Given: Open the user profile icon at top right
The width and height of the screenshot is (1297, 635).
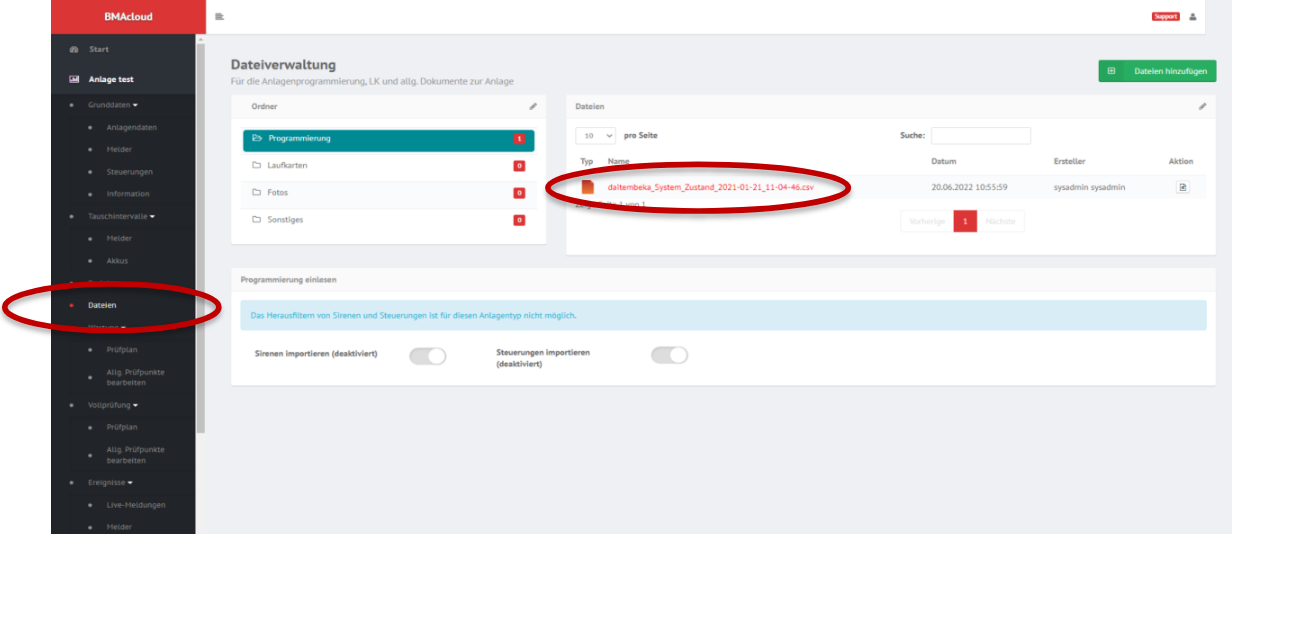Looking at the screenshot, I should tap(1192, 17).
